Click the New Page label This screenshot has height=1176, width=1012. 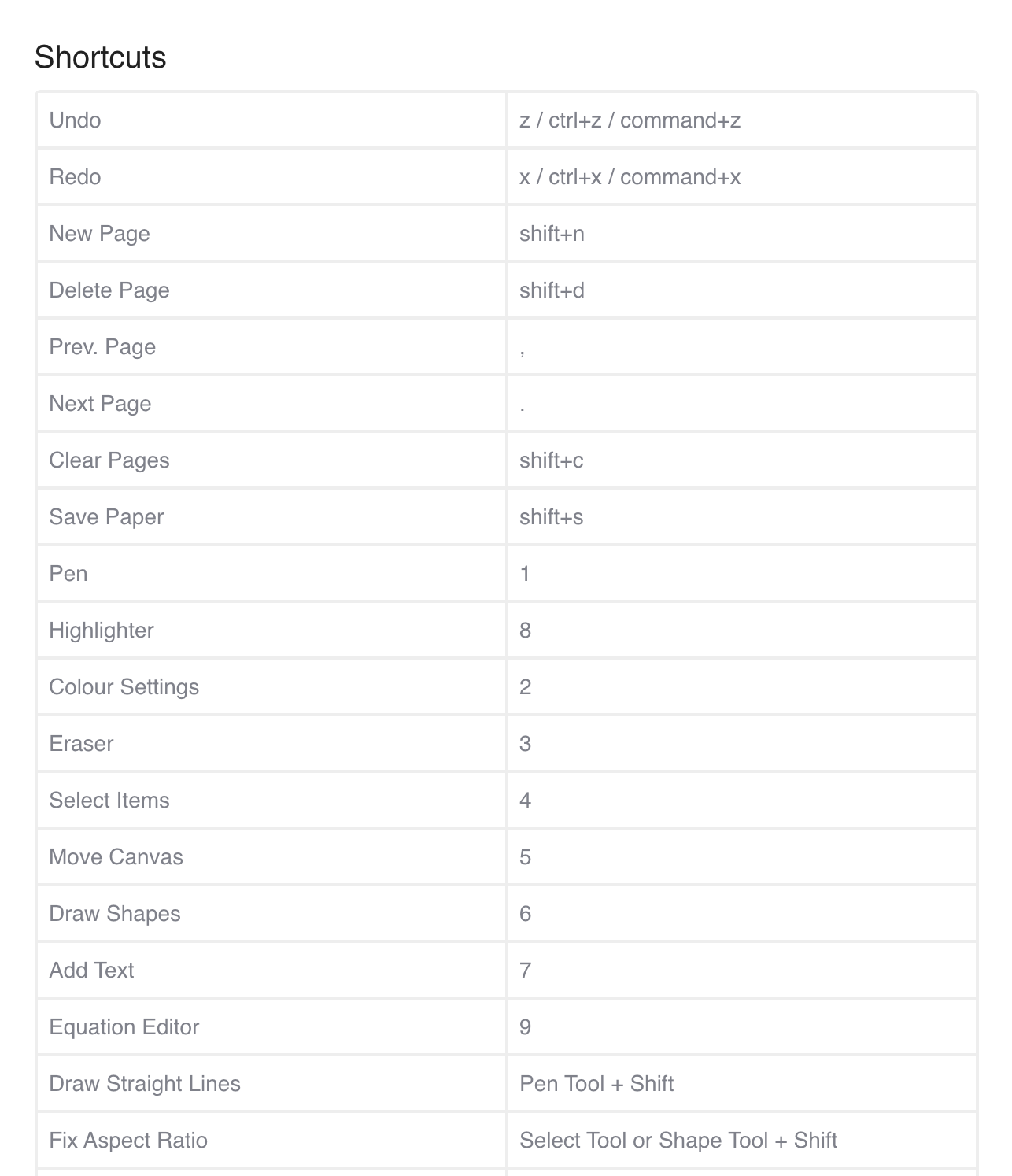99,234
